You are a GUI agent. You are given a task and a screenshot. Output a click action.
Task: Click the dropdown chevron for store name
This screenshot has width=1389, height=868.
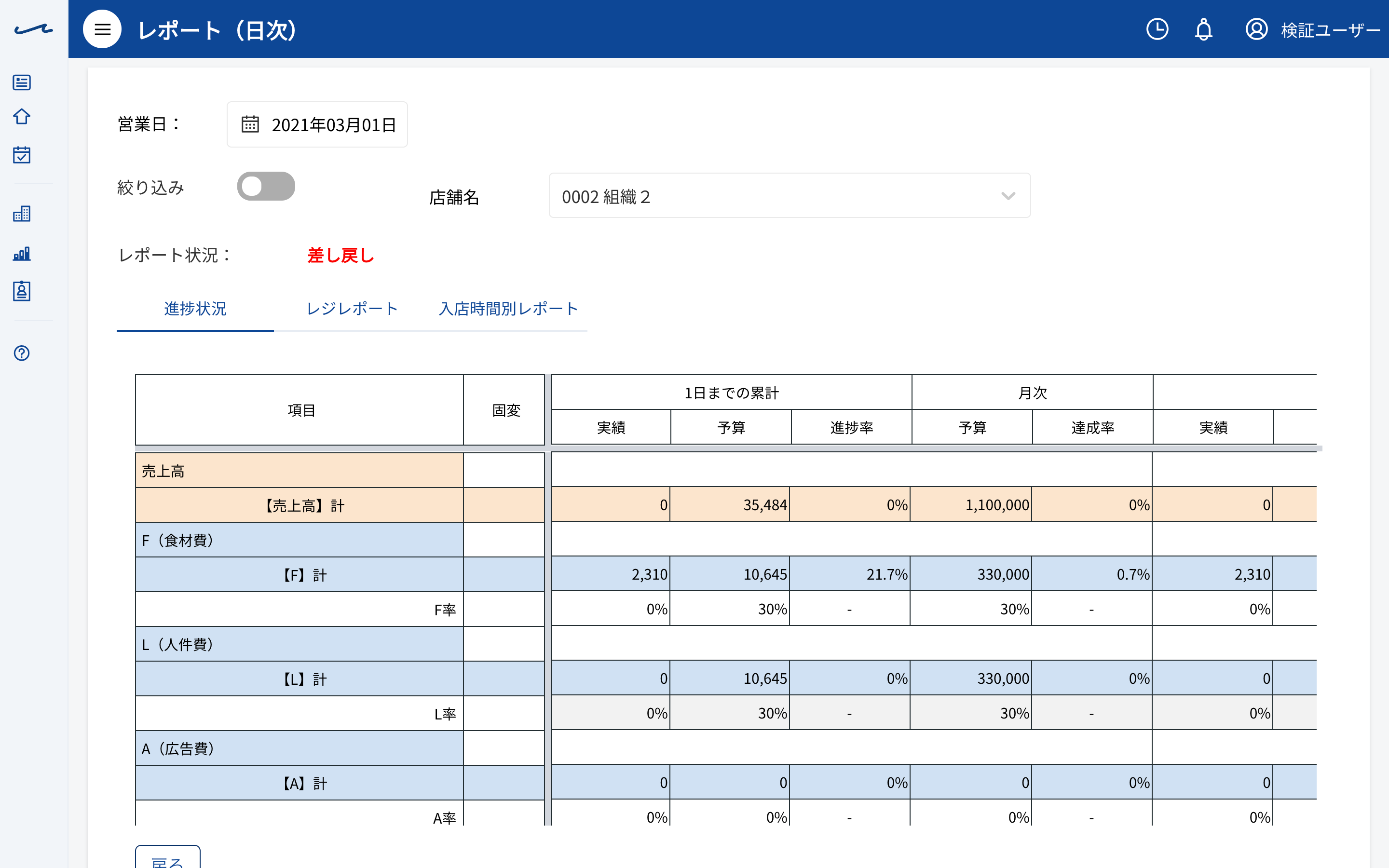click(x=1008, y=196)
